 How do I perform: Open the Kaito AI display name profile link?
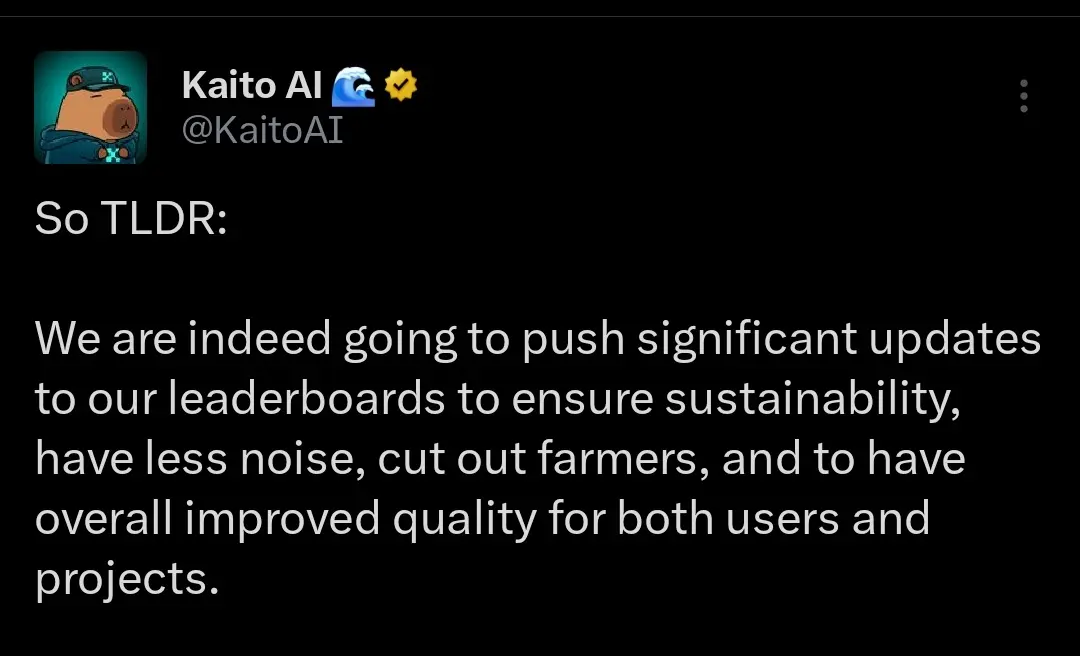click(x=252, y=86)
